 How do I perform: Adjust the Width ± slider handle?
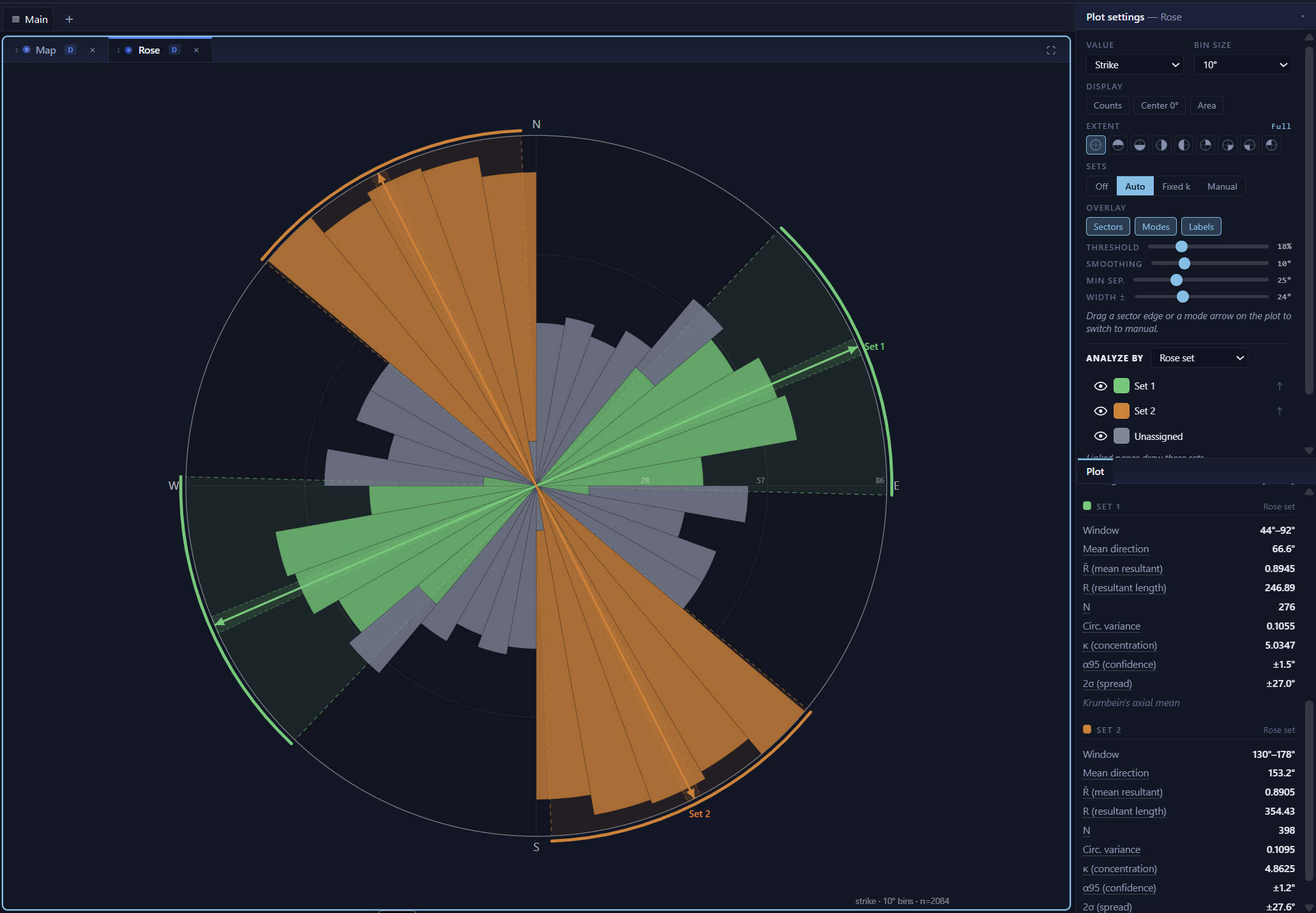click(x=1183, y=296)
